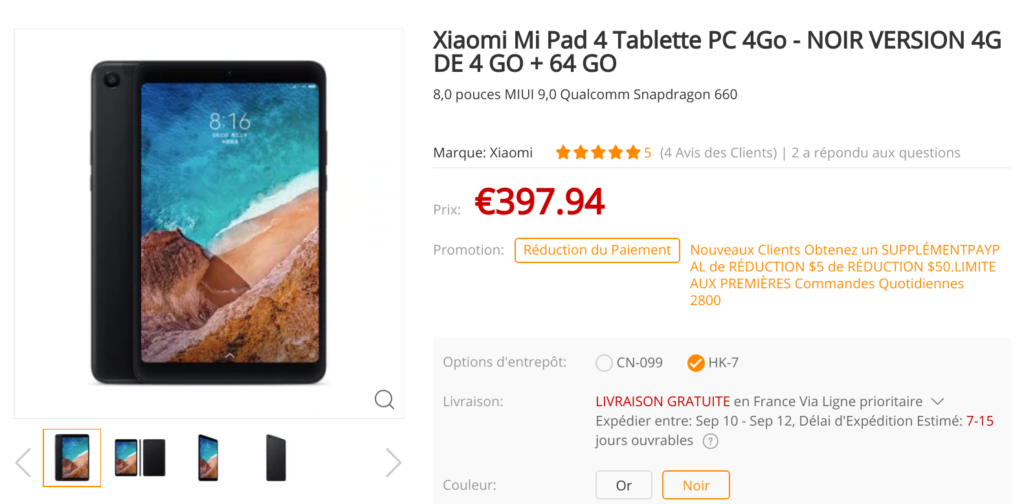The image size is (1024, 504).
Task: Select the angled tablet thumbnail
Action: point(208,458)
